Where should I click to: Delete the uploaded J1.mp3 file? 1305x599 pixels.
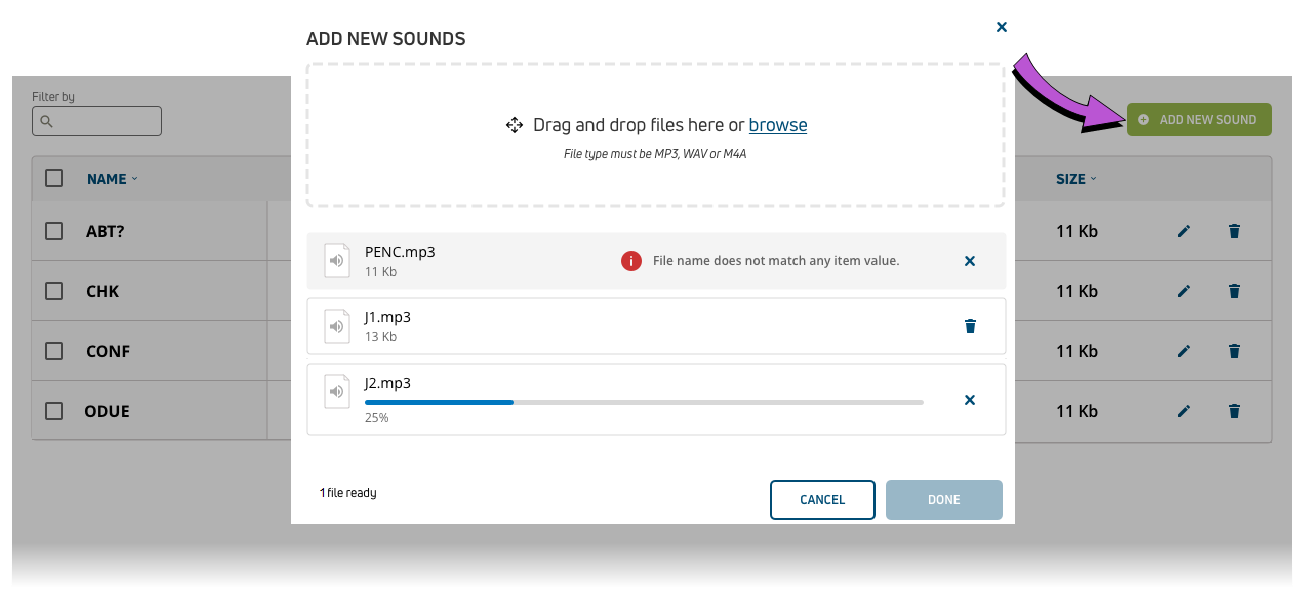[970, 326]
